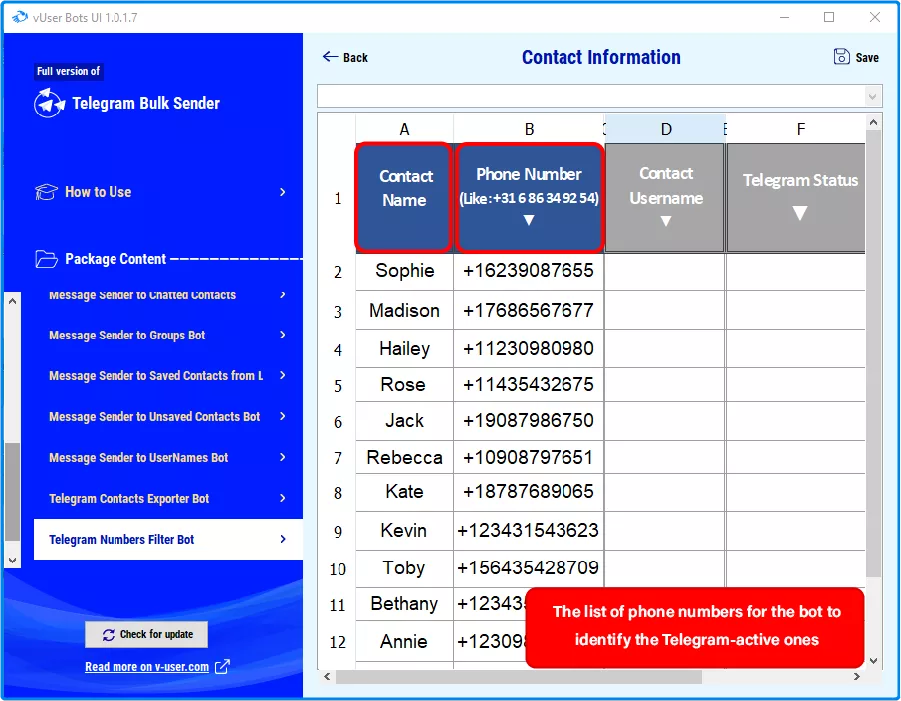Image resolution: width=901 pixels, height=701 pixels.
Task: Click the spreadsheet vertical scroll up arrow
Action: (x=873, y=122)
